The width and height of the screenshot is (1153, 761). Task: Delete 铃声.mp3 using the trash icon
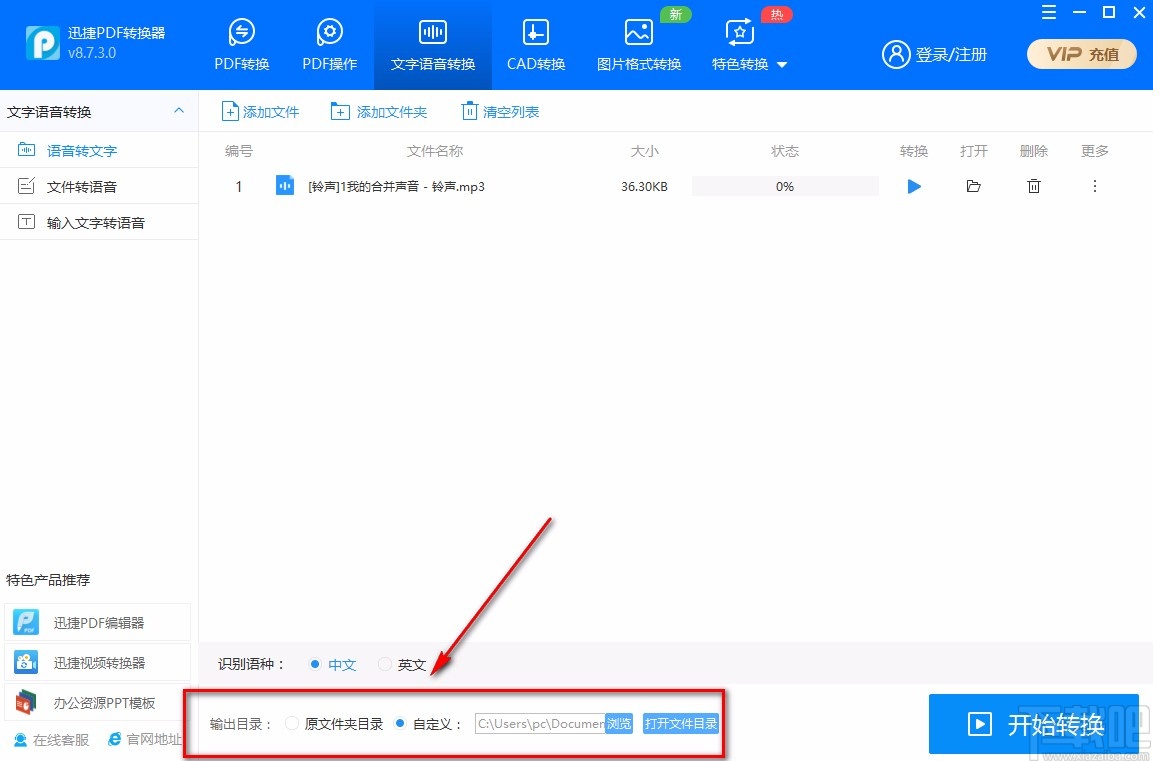(x=1034, y=186)
